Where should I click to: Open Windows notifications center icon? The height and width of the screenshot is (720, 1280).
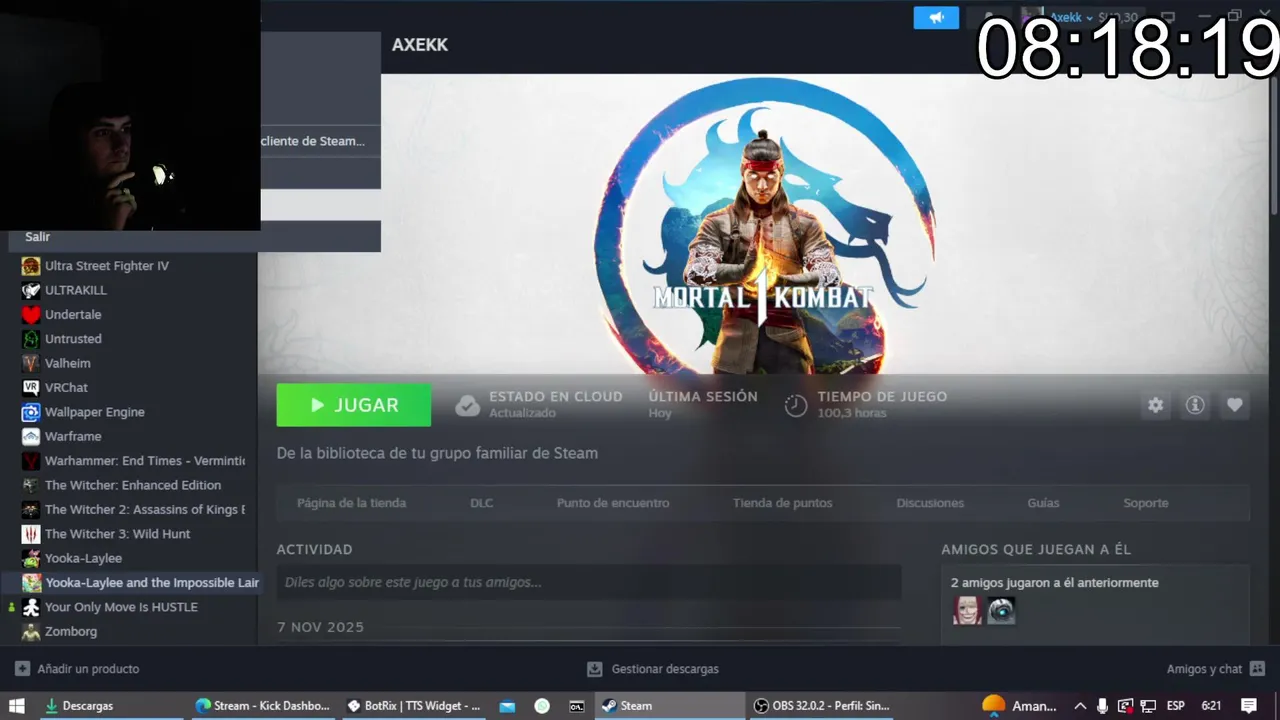coord(1249,705)
